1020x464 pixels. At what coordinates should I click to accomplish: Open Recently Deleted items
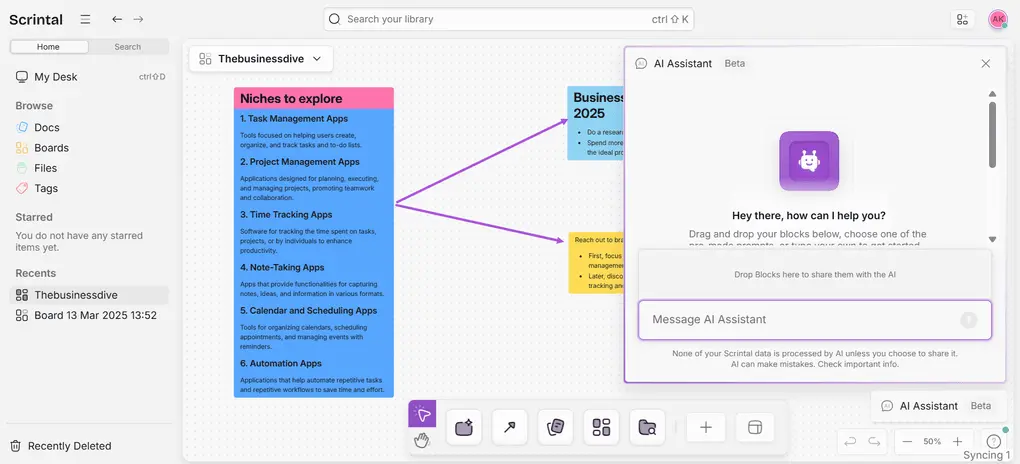(69, 446)
